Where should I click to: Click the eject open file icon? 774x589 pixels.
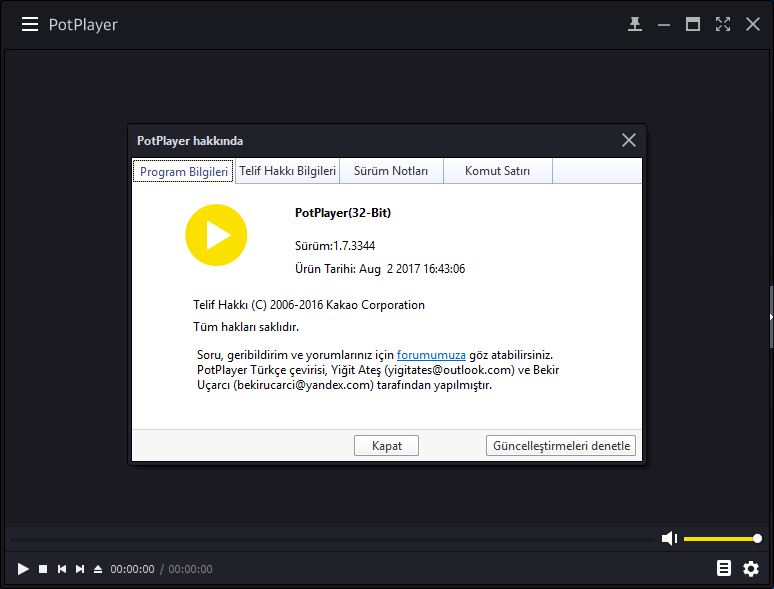tap(98, 569)
